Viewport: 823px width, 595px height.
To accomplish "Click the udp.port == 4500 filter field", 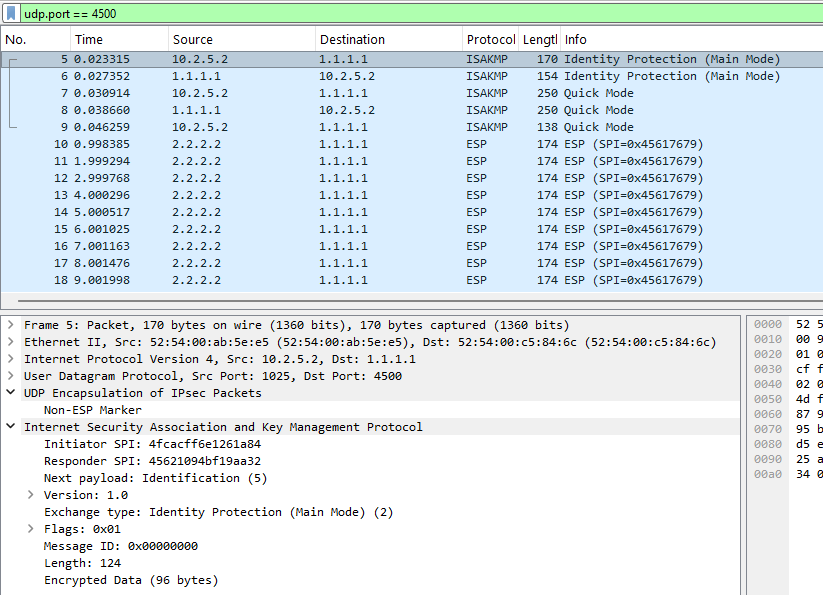I will click(x=400, y=12).
